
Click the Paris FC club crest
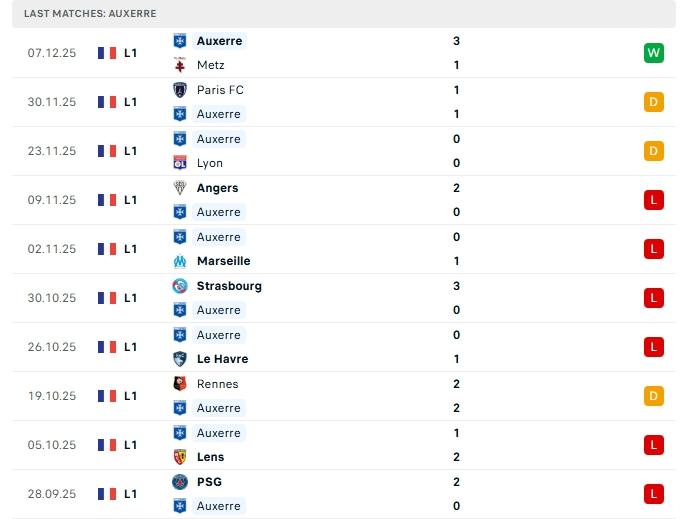pos(180,90)
